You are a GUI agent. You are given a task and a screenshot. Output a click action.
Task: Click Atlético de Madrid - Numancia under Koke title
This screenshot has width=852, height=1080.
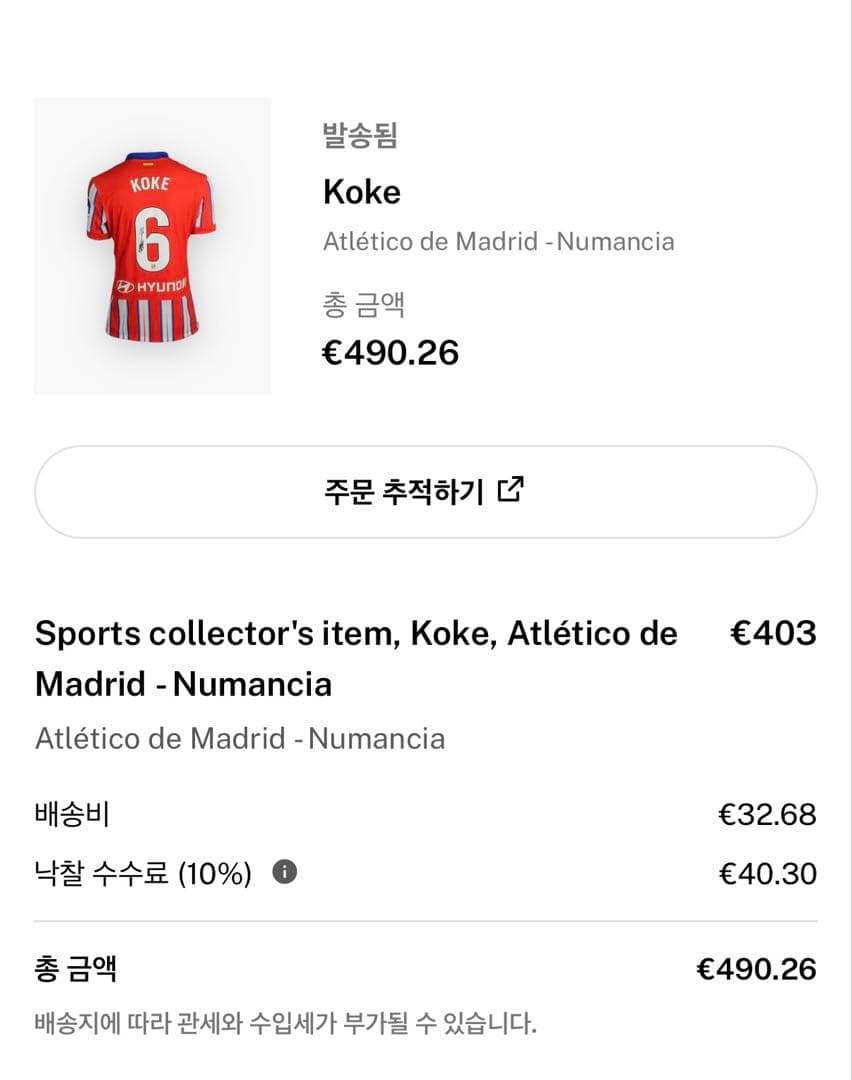pos(498,241)
